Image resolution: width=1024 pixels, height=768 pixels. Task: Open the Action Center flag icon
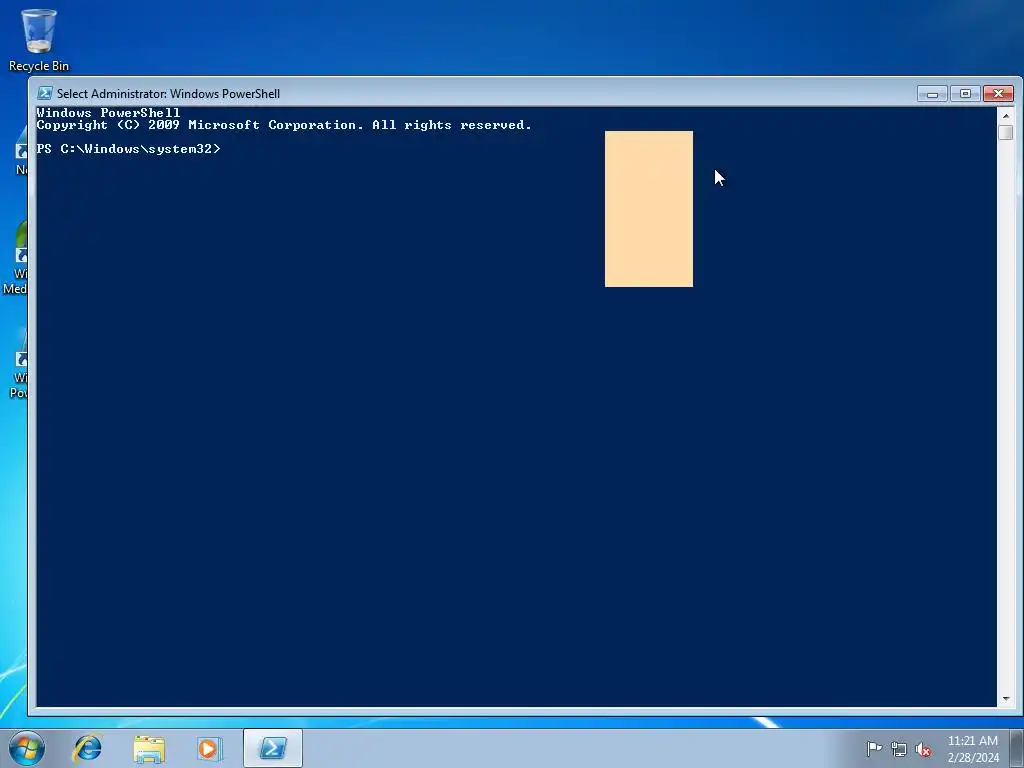(x=874, y=748)
